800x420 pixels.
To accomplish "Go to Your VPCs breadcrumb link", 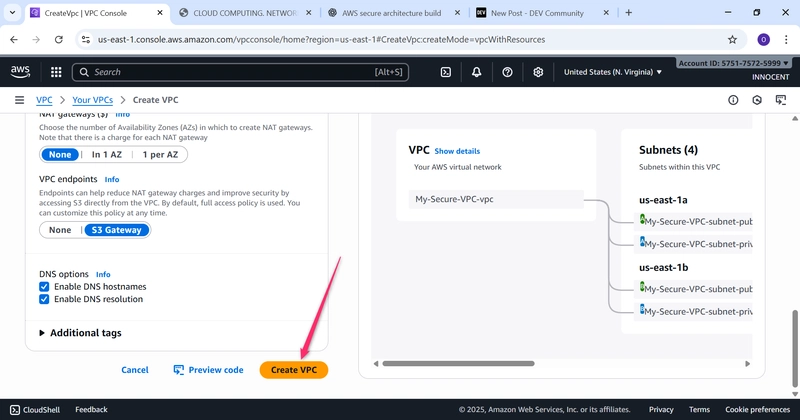I will (92, 100).
